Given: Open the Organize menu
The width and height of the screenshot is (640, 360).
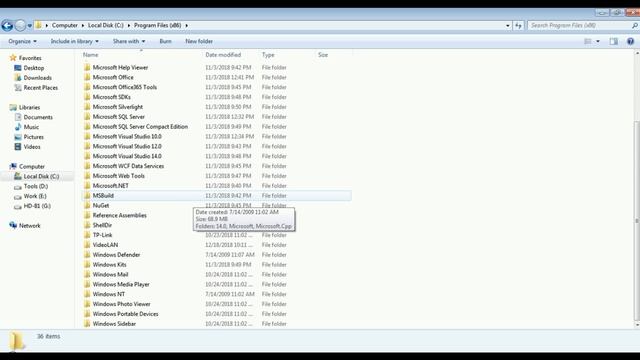Looking at the screenshot, I should [22, 41].
